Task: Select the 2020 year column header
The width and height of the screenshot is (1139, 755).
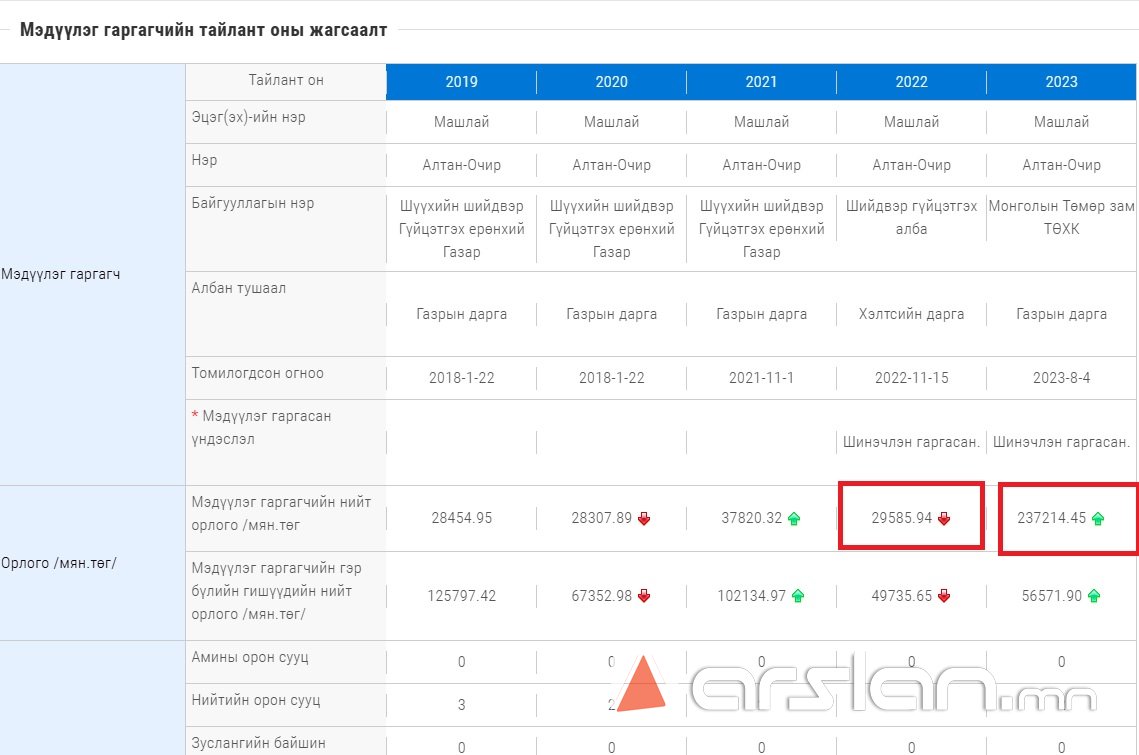Action: point(611,82)
